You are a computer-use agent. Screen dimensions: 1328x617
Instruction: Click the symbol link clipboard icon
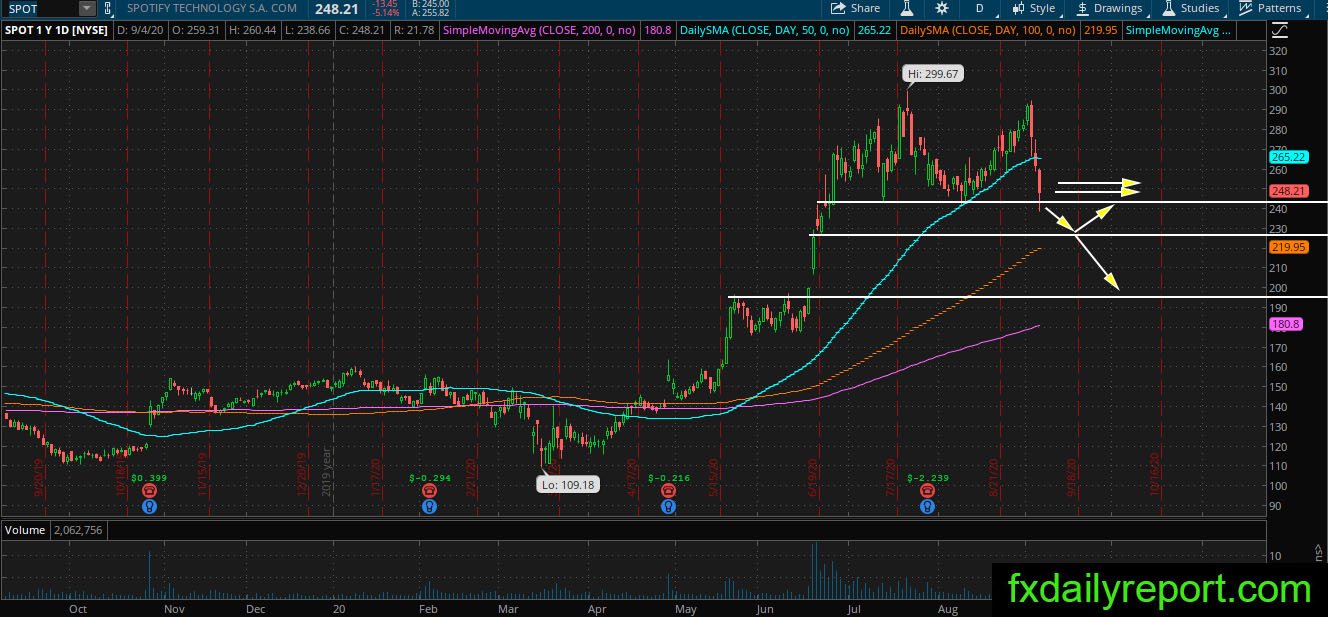[x=107, y=8]
